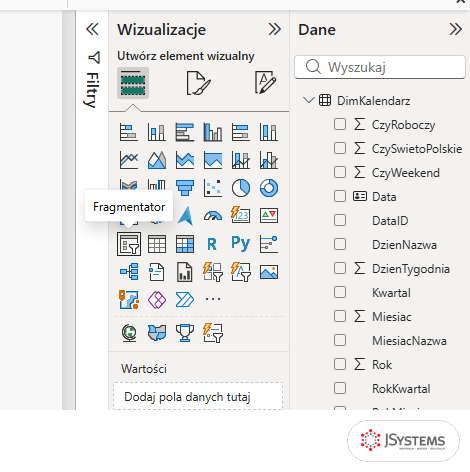
Task: Check the CzySwietoPolskie field
Action: [340, 148]
